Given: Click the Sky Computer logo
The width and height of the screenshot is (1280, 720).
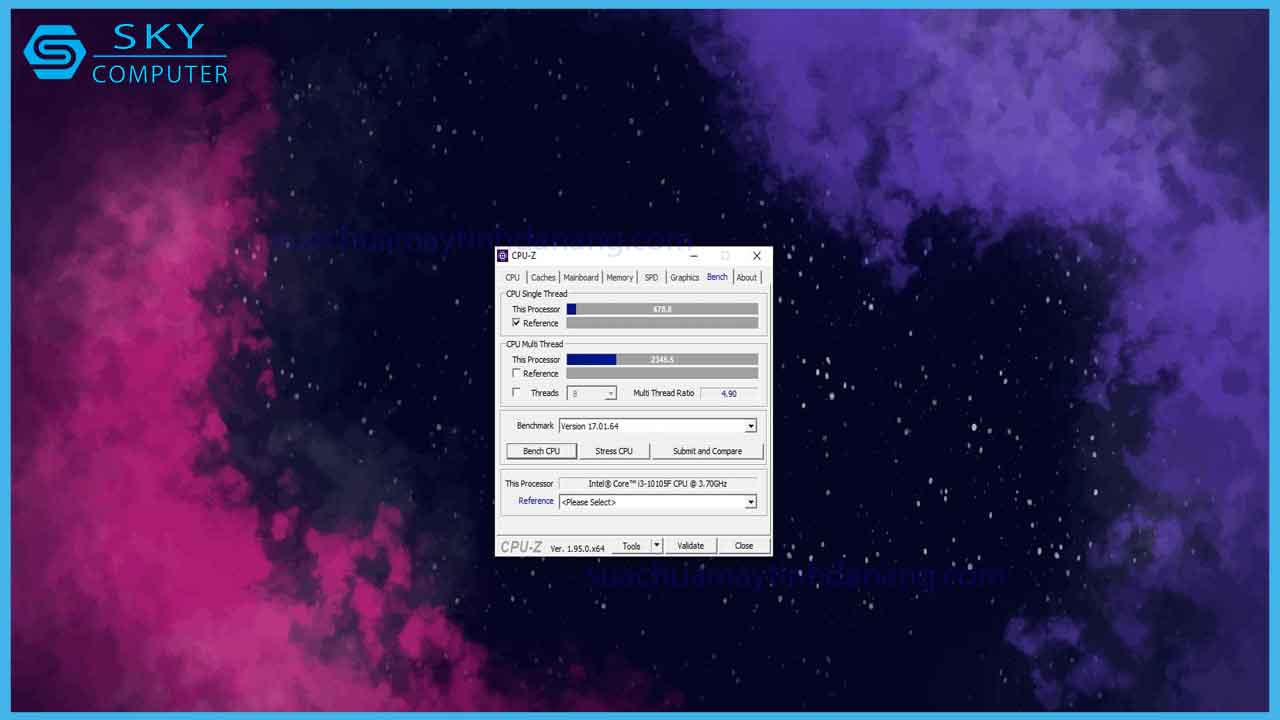Looking at the screenshot, I should [126, 53].
